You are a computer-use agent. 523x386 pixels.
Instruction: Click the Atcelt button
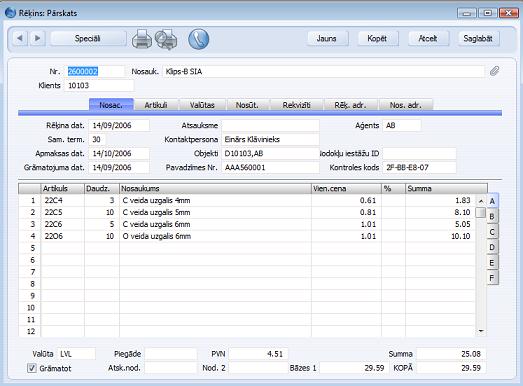(428, 38)
